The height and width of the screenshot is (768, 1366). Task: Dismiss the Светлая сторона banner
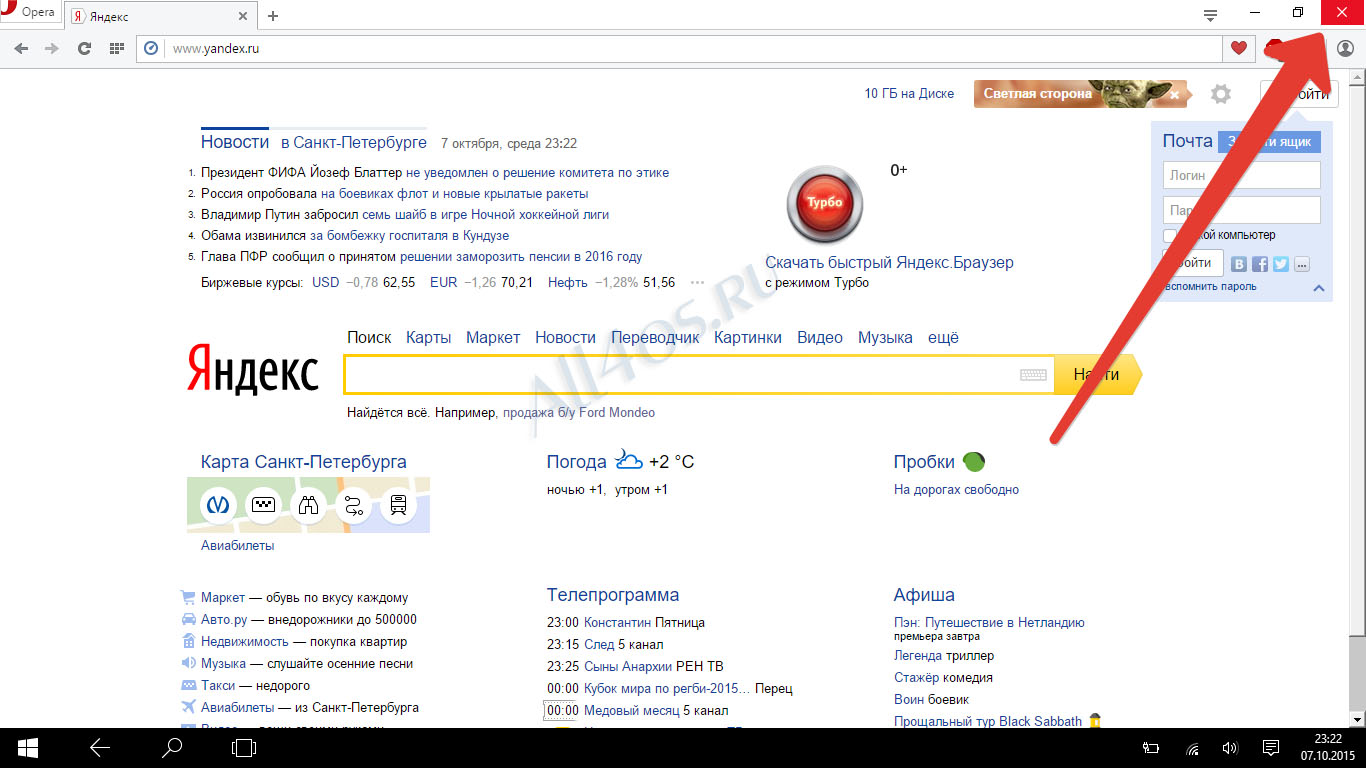[1175, 95]
